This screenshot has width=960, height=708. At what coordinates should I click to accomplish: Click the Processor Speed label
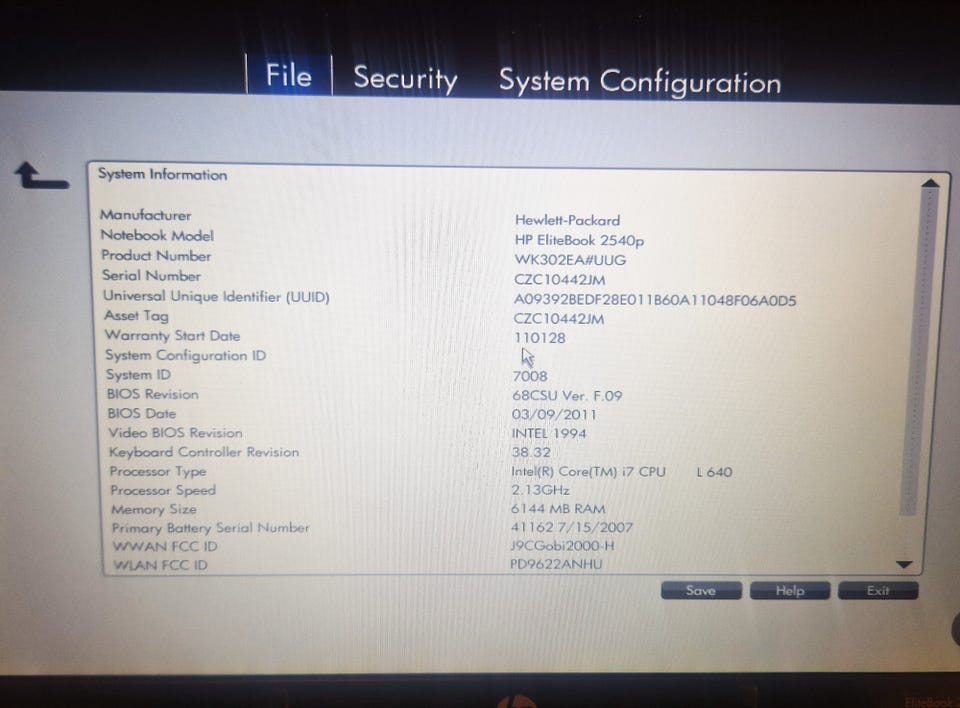[x=163, y=490]
